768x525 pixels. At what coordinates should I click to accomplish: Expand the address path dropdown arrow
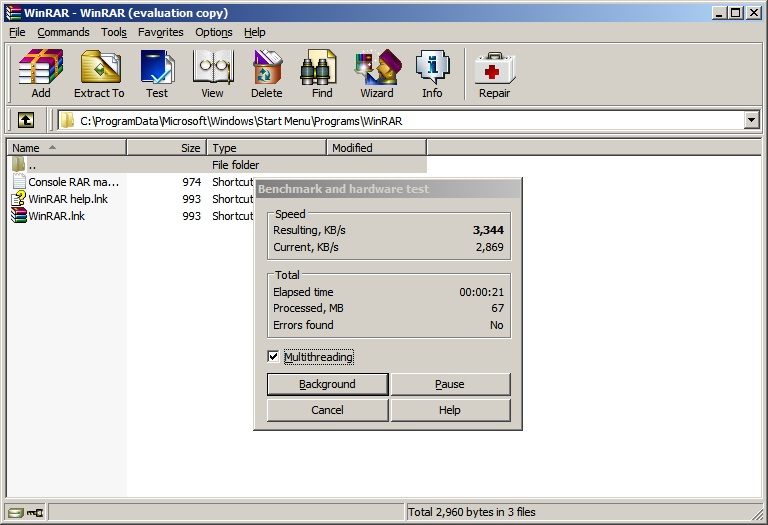pyautogui.click(x=751, y=120)
